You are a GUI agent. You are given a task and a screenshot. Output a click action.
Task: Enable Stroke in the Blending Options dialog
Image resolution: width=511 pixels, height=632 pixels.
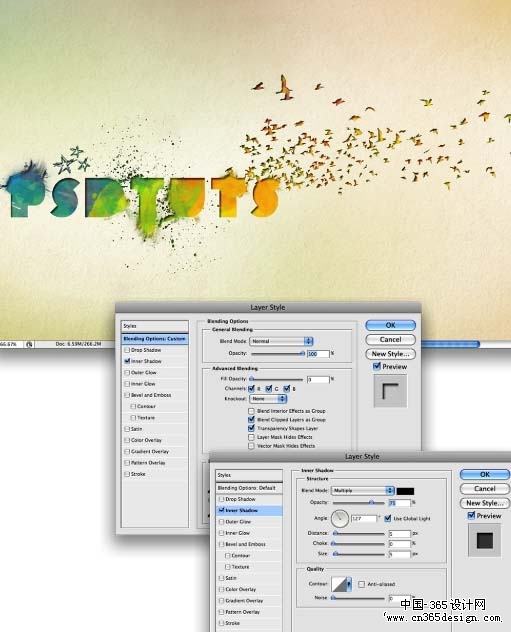coord(127,474)
